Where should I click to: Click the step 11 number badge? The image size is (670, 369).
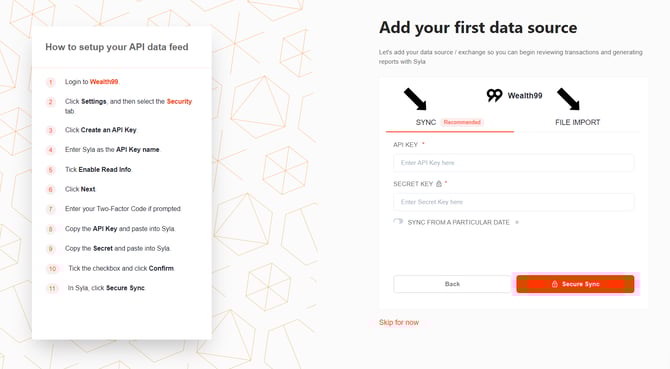(52, 288)
